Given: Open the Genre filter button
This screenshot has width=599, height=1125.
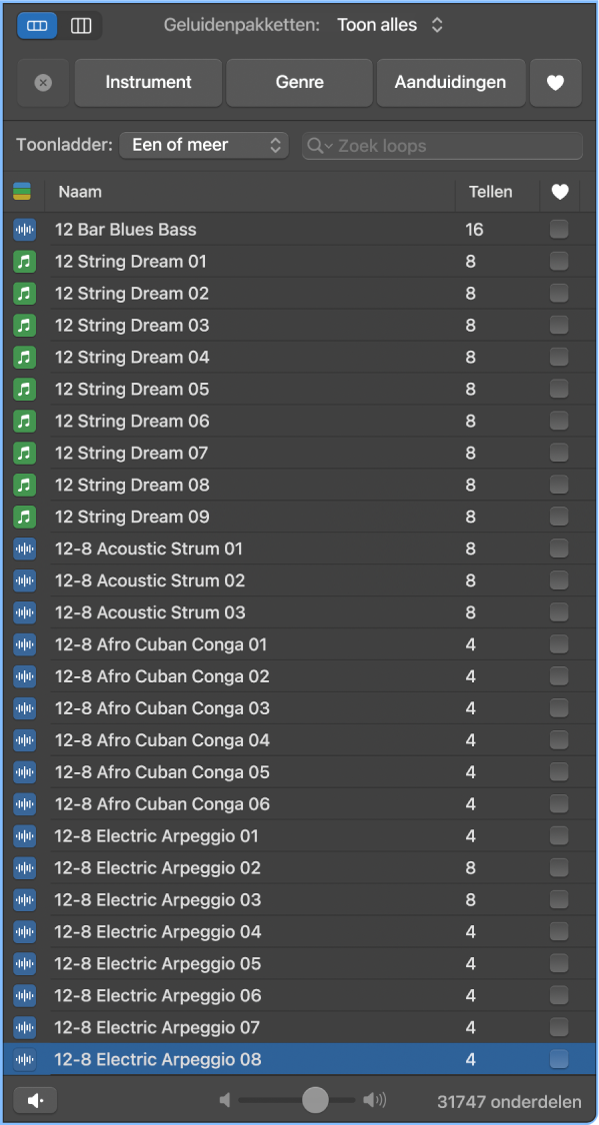Looking at the screenshot, I should click(300, 83).
